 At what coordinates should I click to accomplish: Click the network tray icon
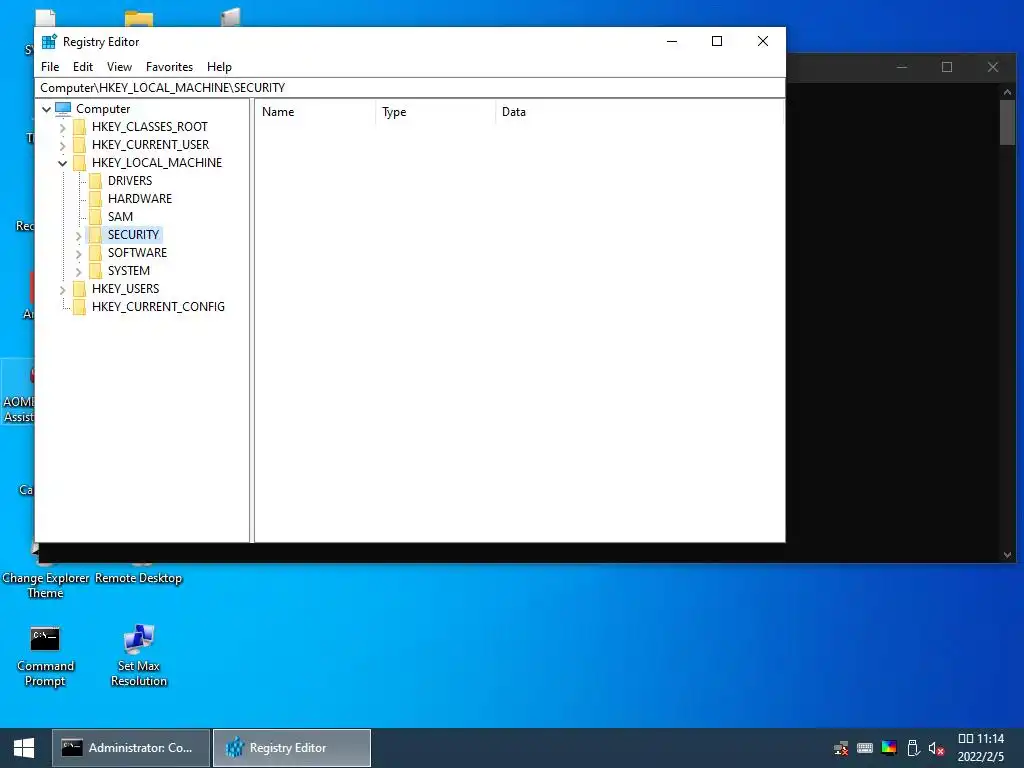coord(841,748)
